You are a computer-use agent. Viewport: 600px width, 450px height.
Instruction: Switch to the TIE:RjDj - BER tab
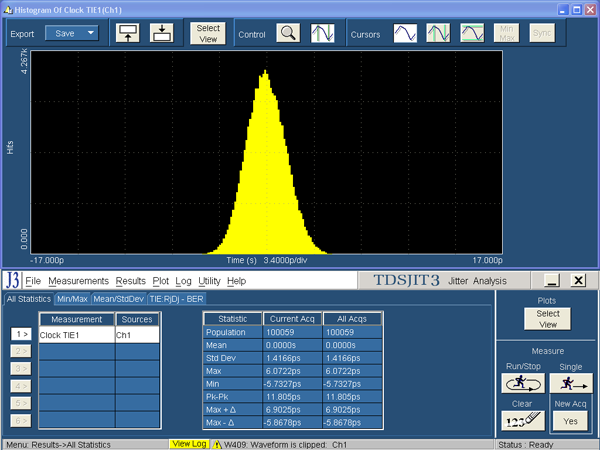coord(178,298)
